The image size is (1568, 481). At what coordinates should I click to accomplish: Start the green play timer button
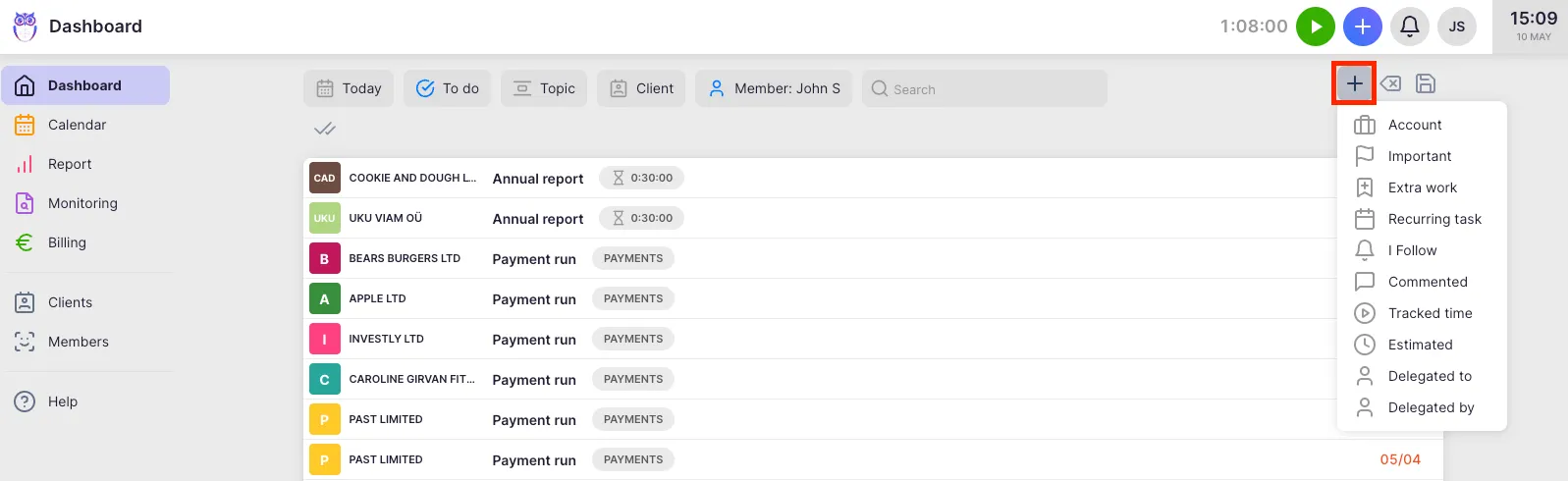[x=1315, y=27]
